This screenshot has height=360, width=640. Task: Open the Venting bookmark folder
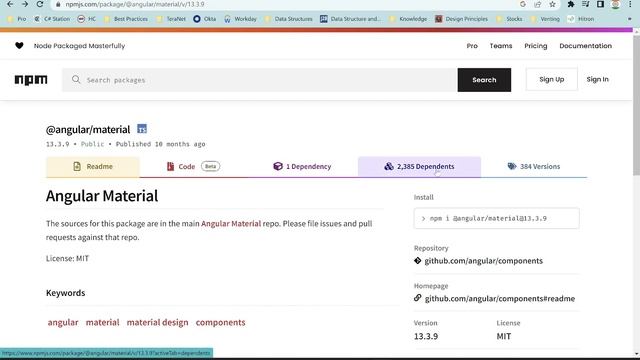[x=545, y=19]
